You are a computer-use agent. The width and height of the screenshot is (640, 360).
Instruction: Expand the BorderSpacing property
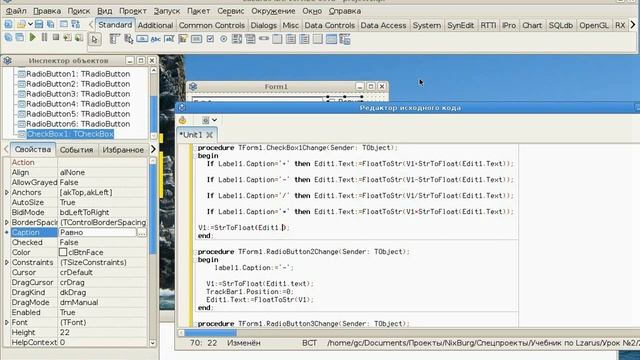pyautogui.click(x=7, y=222)
